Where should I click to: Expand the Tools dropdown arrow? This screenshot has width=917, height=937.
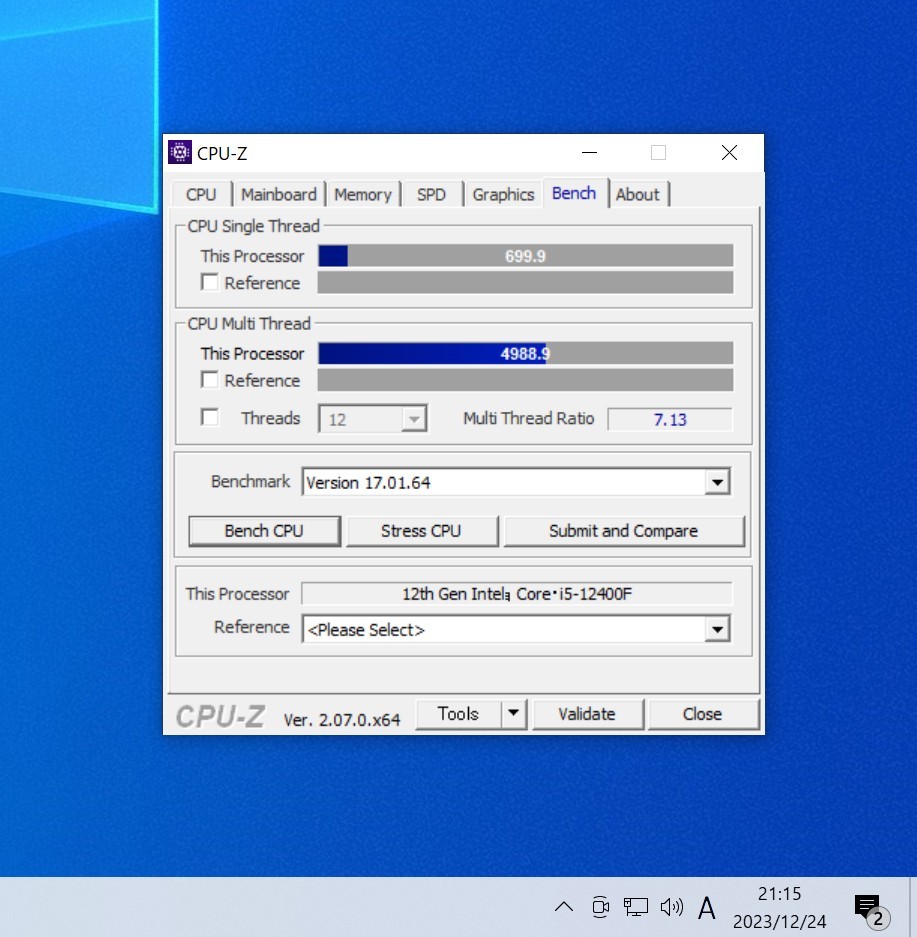pyautogui.click(x=514, y=714)
